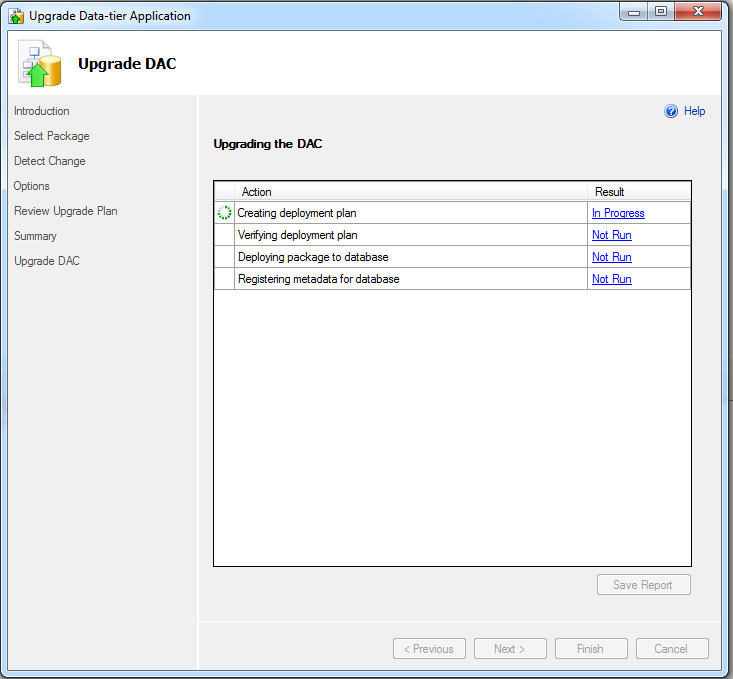Open the Help link
733x679 pixels.
[694, 111]
